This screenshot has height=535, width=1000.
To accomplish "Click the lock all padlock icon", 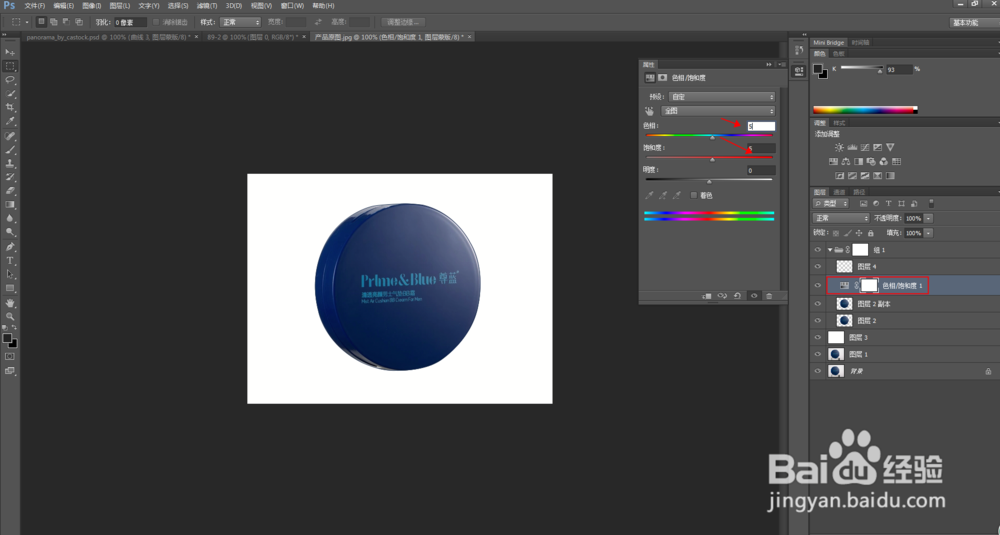I will point(871,233).
